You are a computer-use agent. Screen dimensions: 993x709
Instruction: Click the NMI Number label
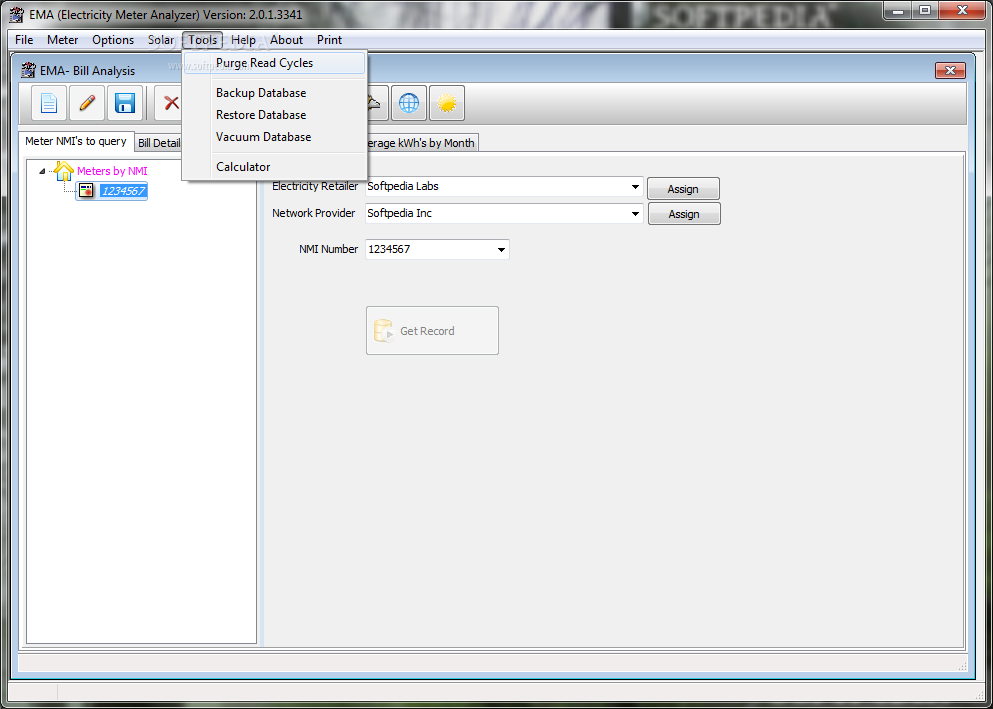click(328, 249)
